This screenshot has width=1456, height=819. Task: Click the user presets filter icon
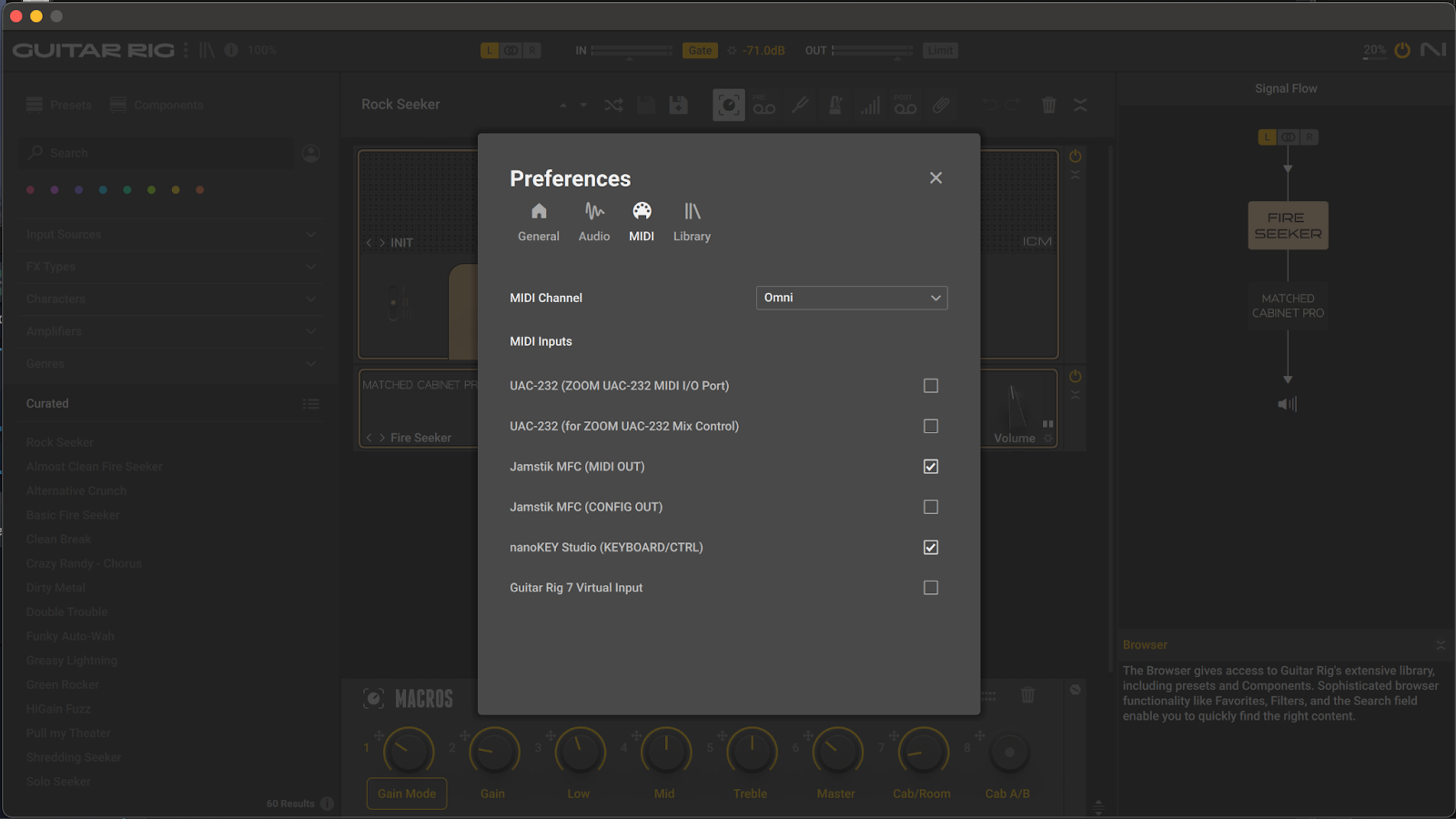[x=311, y=154]
